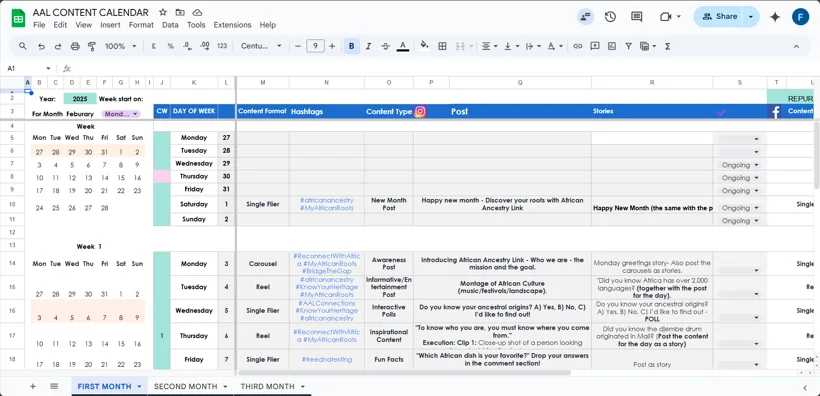
Task: Open the text rotation dropdown
Action: pyautogui.click(x=555, y=46)
